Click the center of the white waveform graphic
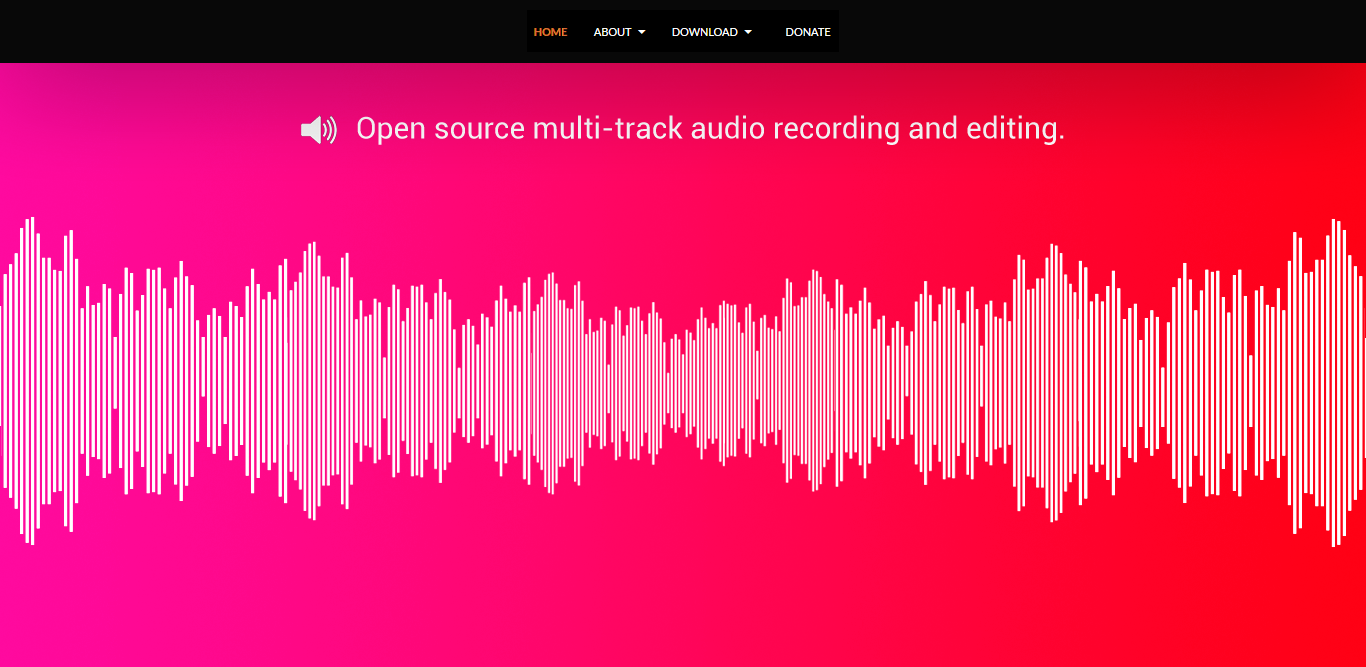1366x667 pixels. point(683,382)
